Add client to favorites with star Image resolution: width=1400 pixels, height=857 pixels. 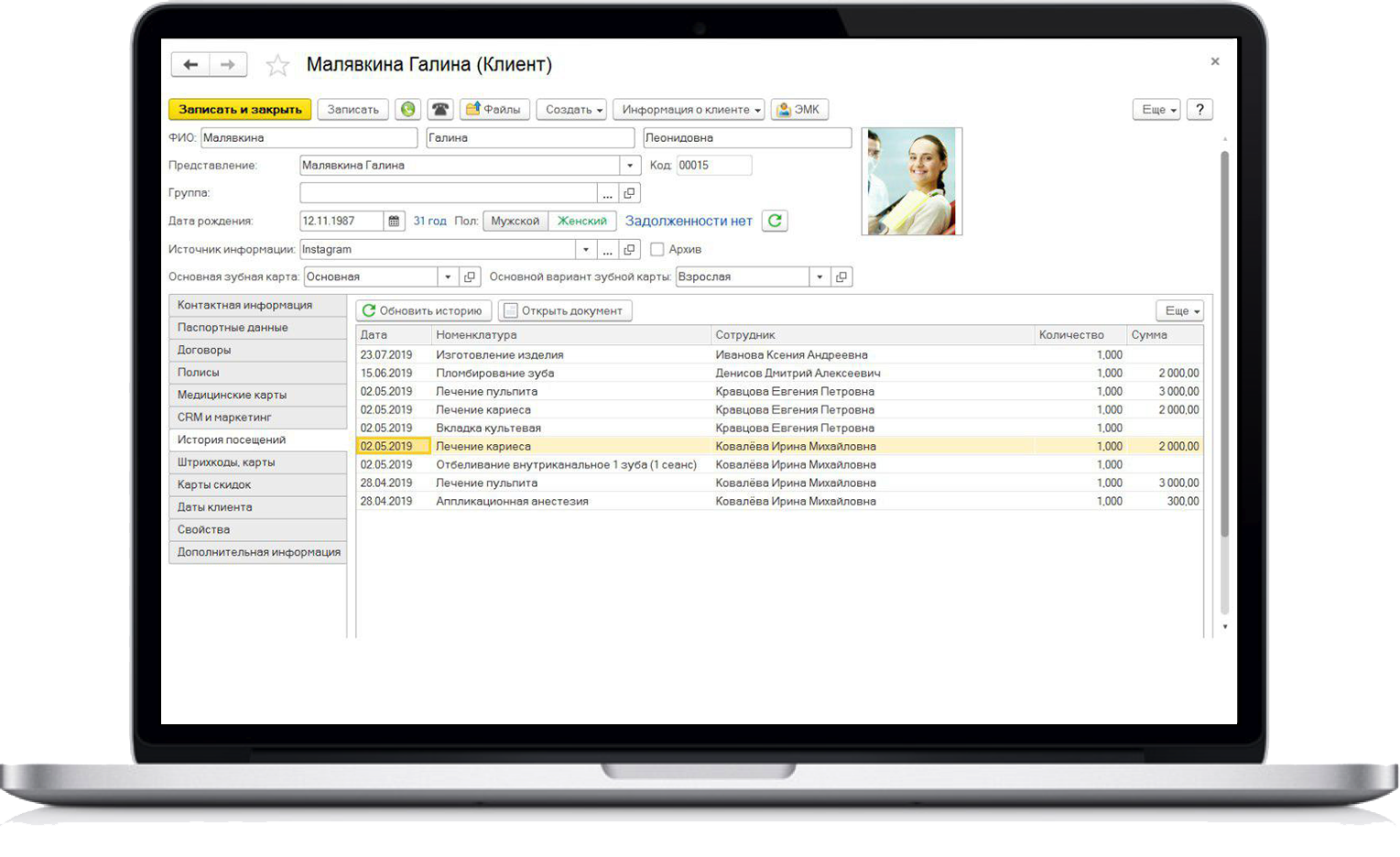coord(277,65)
